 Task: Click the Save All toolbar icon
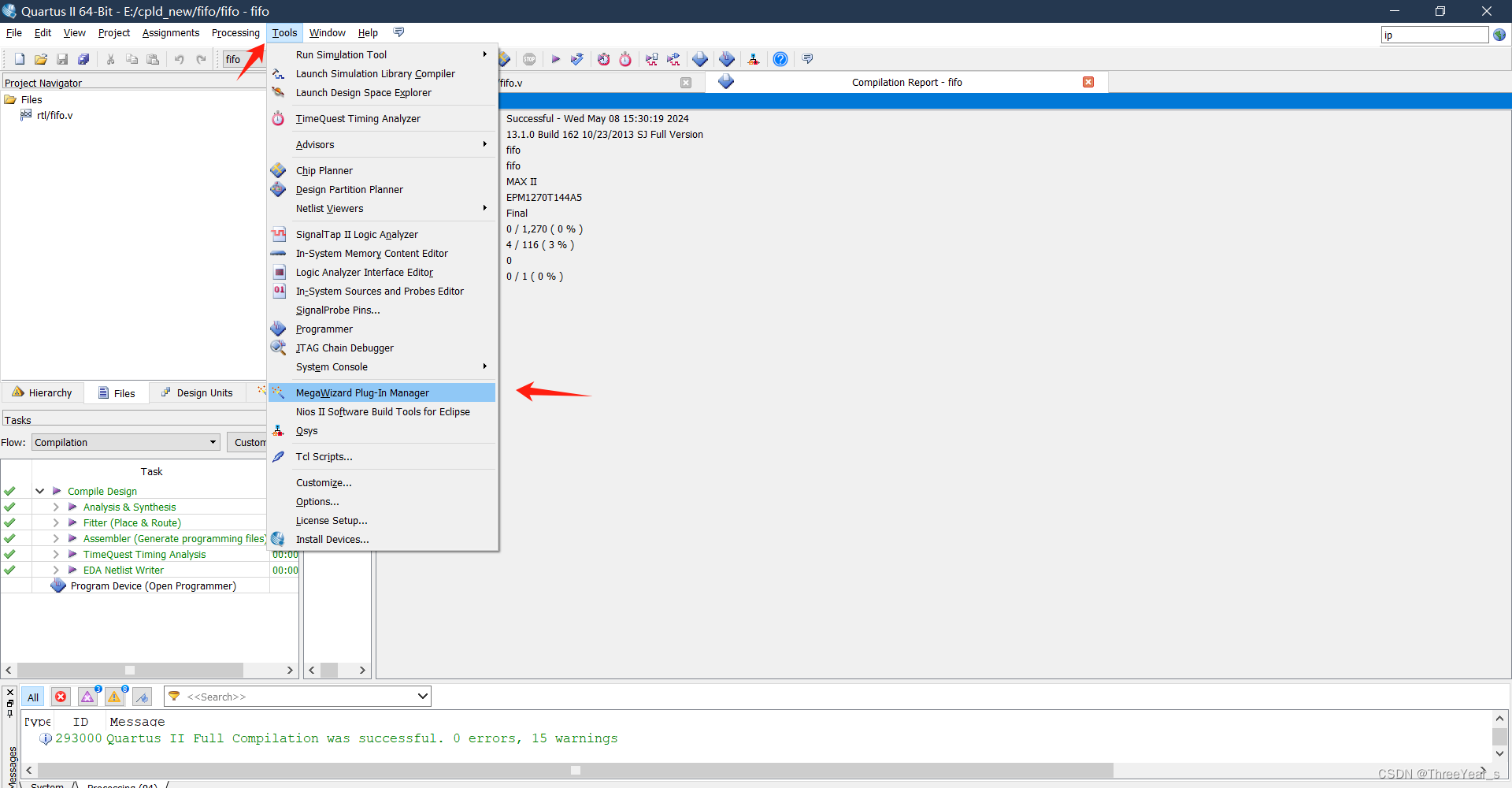coord(83,59)
